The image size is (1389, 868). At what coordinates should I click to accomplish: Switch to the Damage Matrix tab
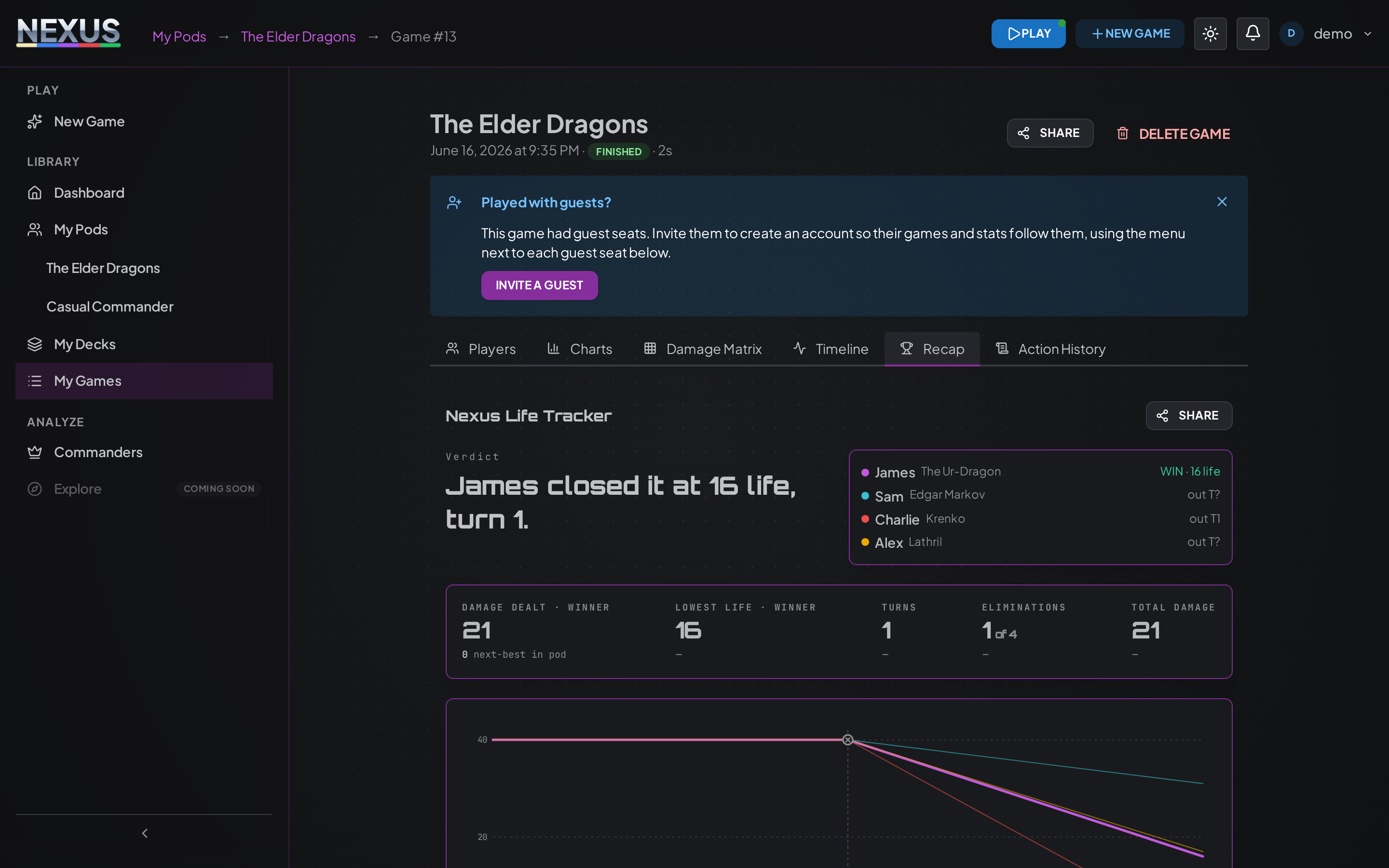tap(703, 349)
